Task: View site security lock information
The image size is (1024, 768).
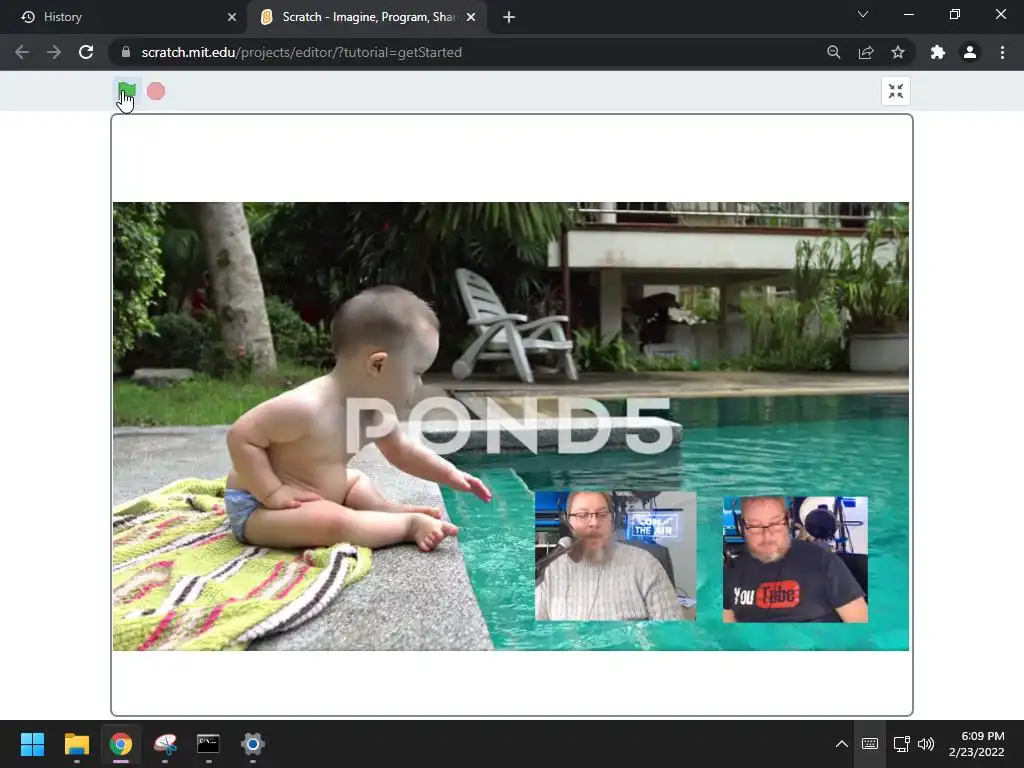Action: click(x=126, y=52)
